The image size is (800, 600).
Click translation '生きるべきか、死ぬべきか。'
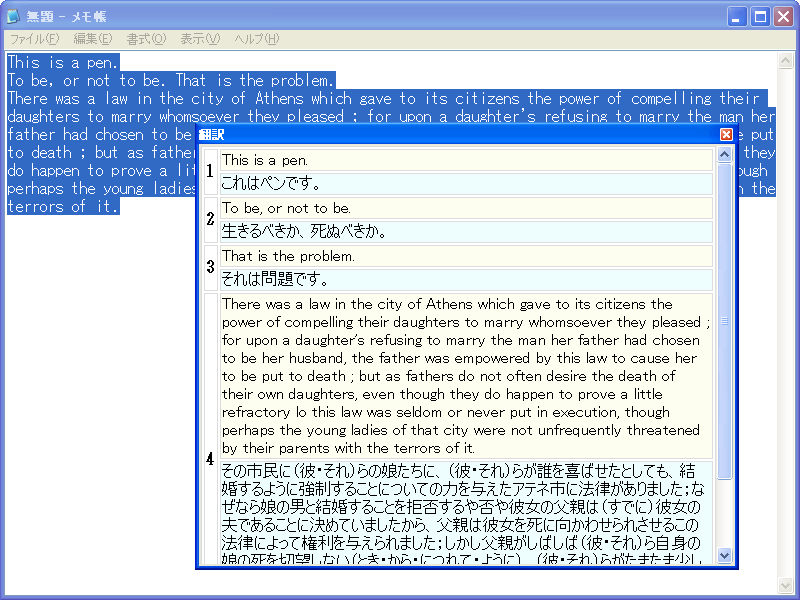[466, 232]
